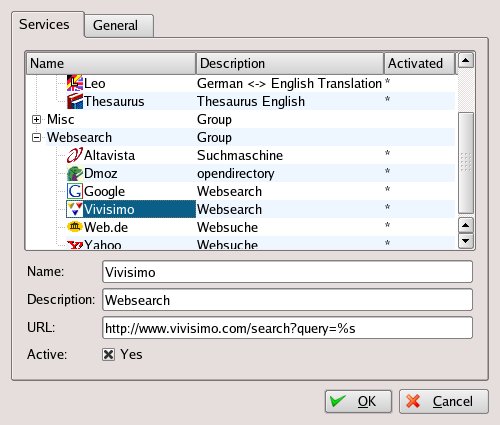Select the Google entry
Viewport: 500px width, 425px height.
tap(104, 191)
